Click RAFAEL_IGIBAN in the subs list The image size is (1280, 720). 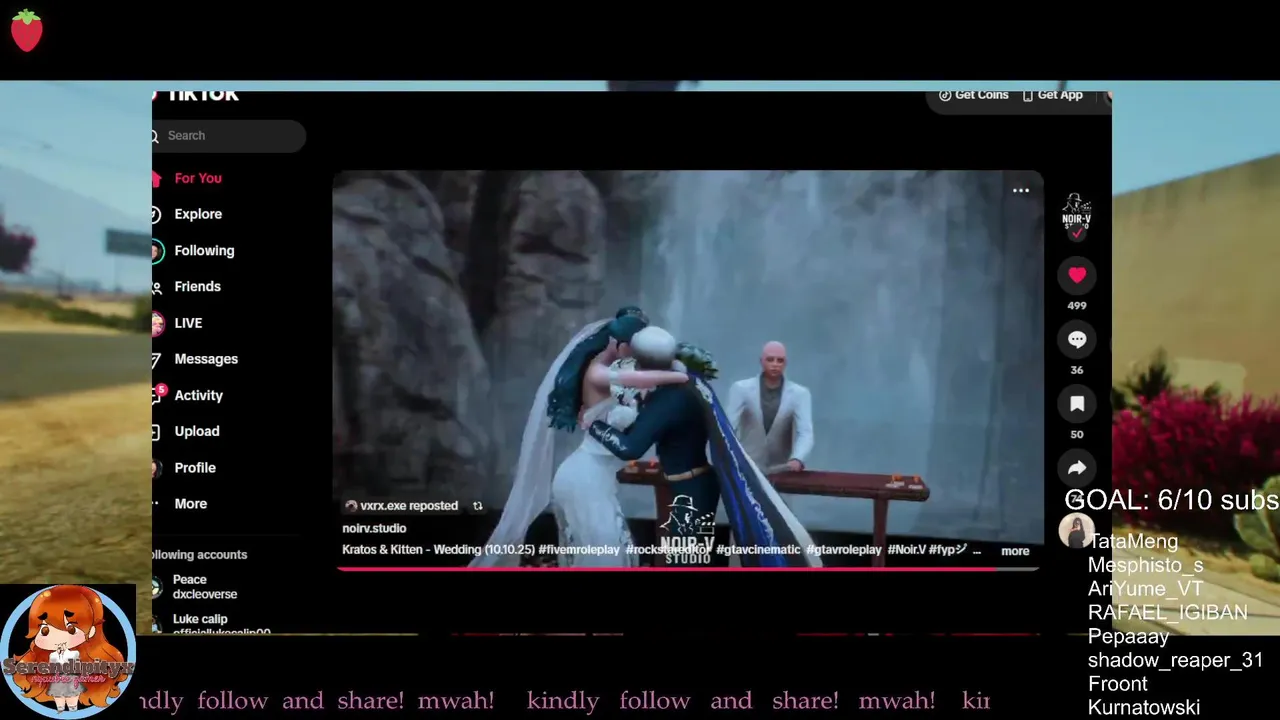point(1167,612)
